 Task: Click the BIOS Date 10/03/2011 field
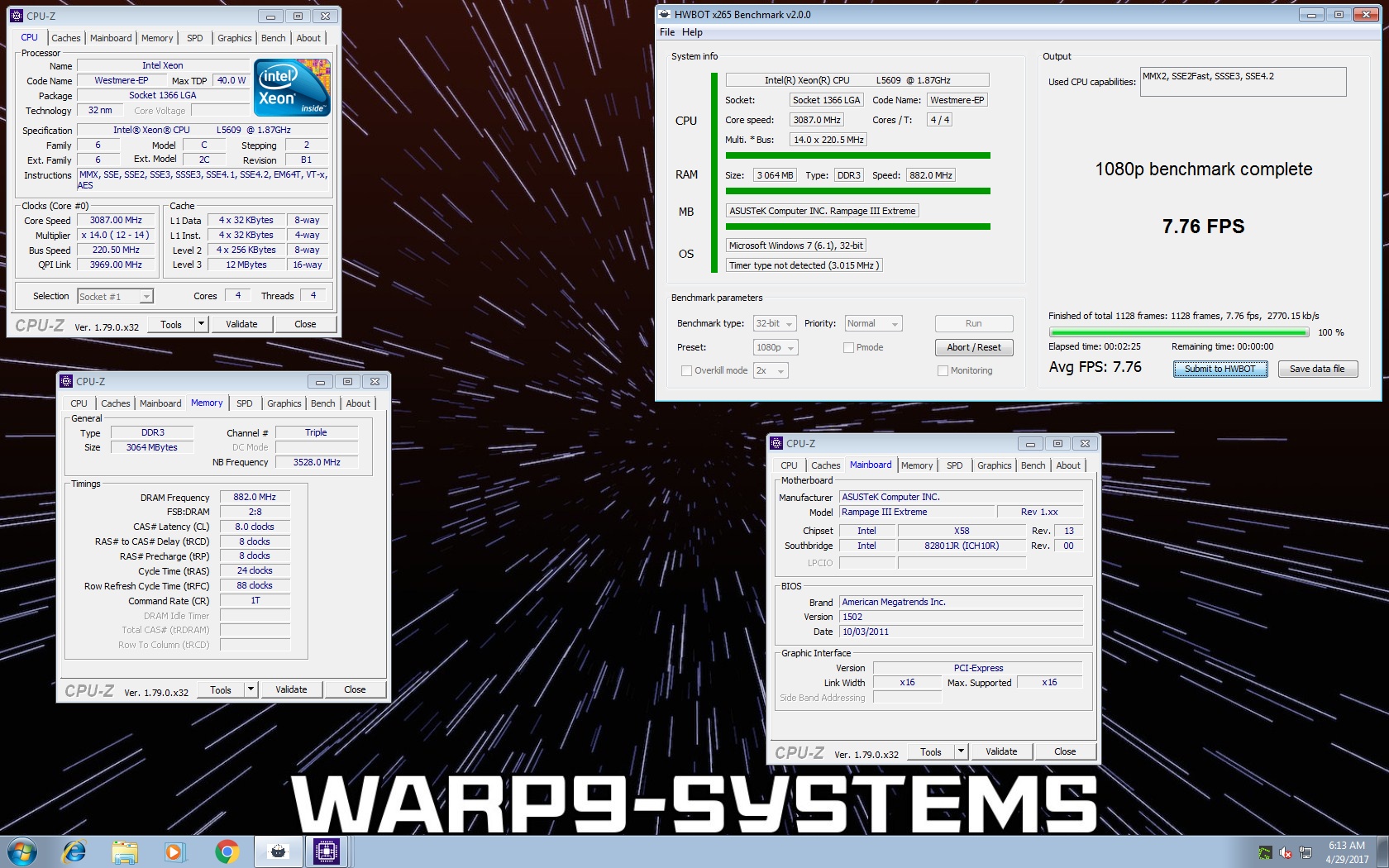(x=961, y=632)
